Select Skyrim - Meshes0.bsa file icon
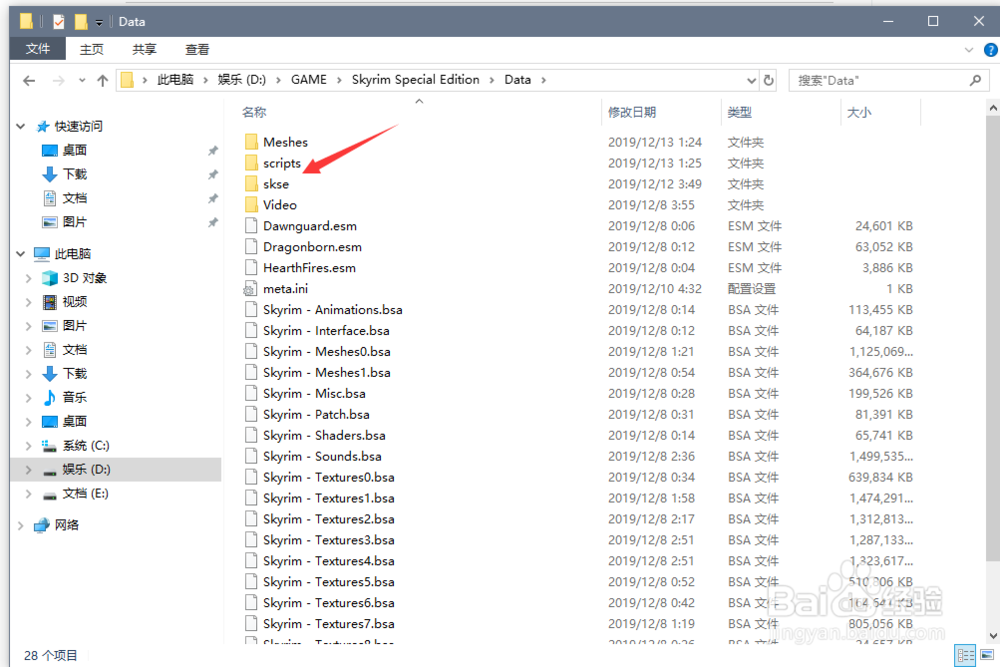1000x667 pixels. pyautogui.click(x=251, y=351)
